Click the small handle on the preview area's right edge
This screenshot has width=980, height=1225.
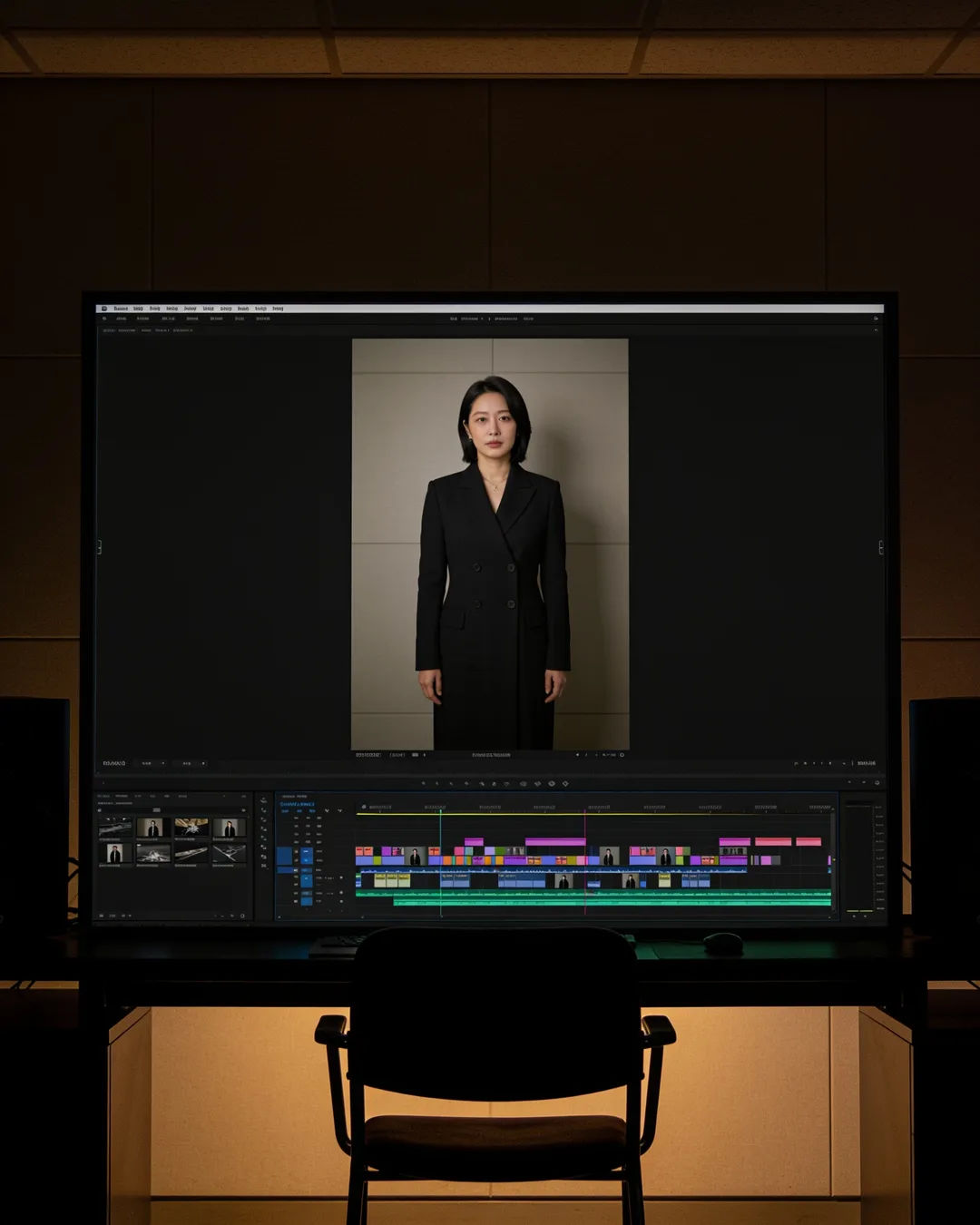pos(881,547)
